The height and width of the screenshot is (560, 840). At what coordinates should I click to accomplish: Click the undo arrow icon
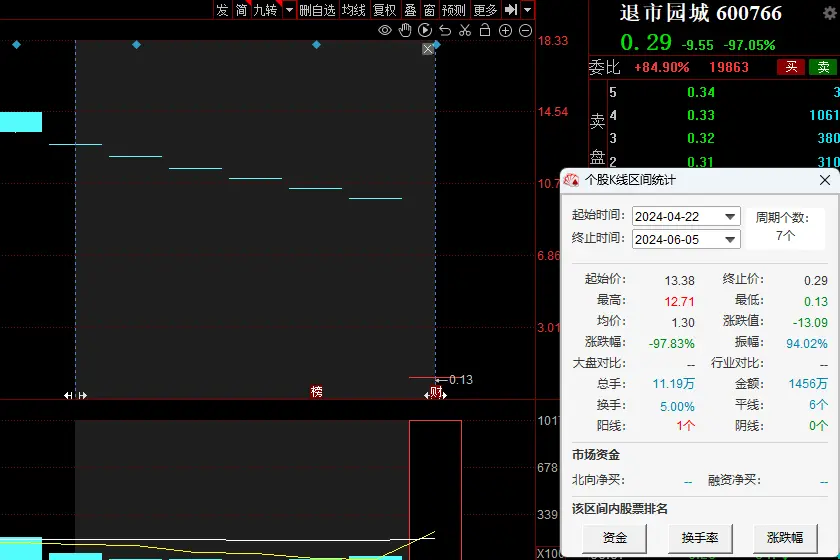click(445, 31)
